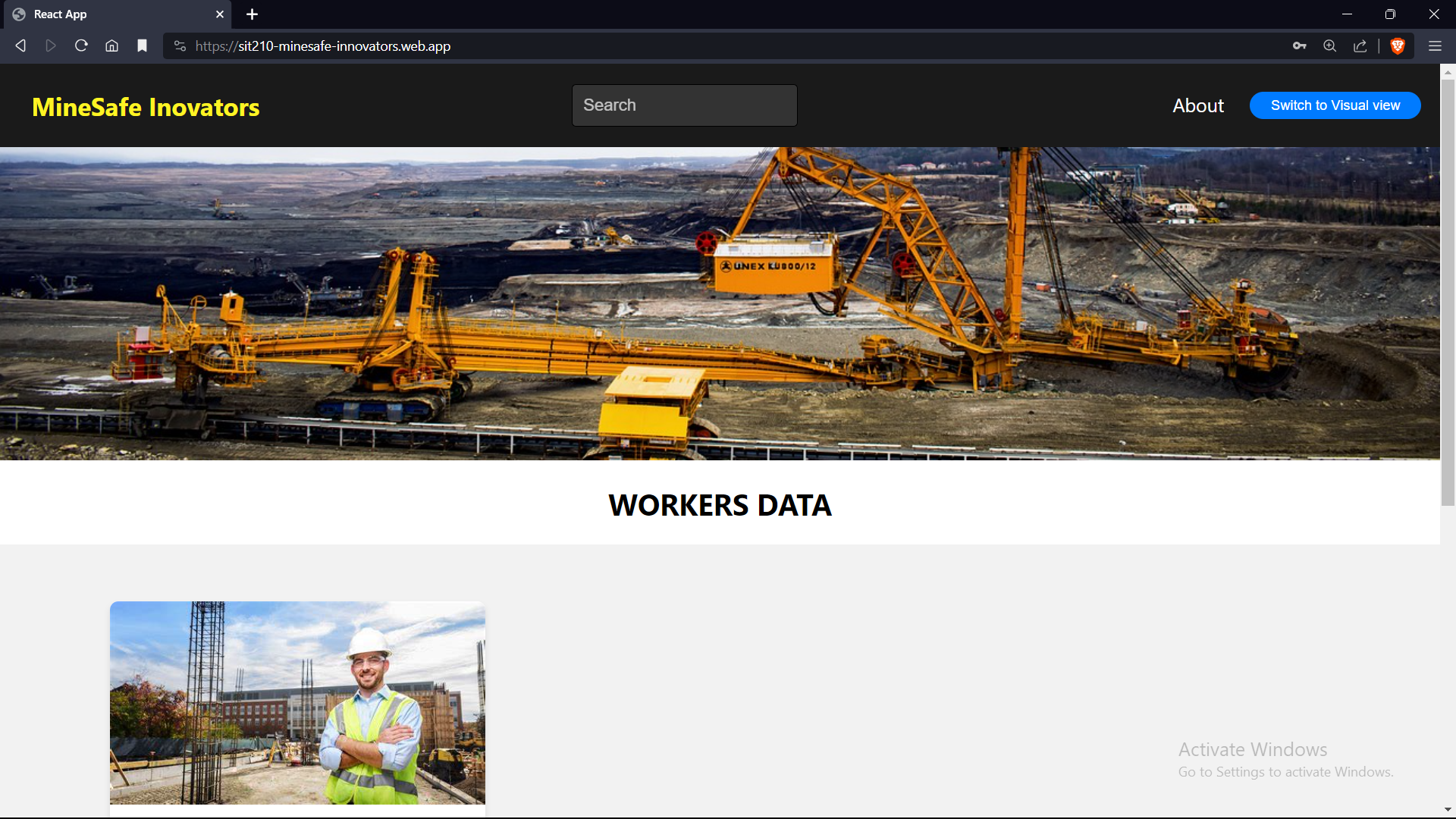Go to the browser home page
1456x819 pixels.
click(111, 46)
